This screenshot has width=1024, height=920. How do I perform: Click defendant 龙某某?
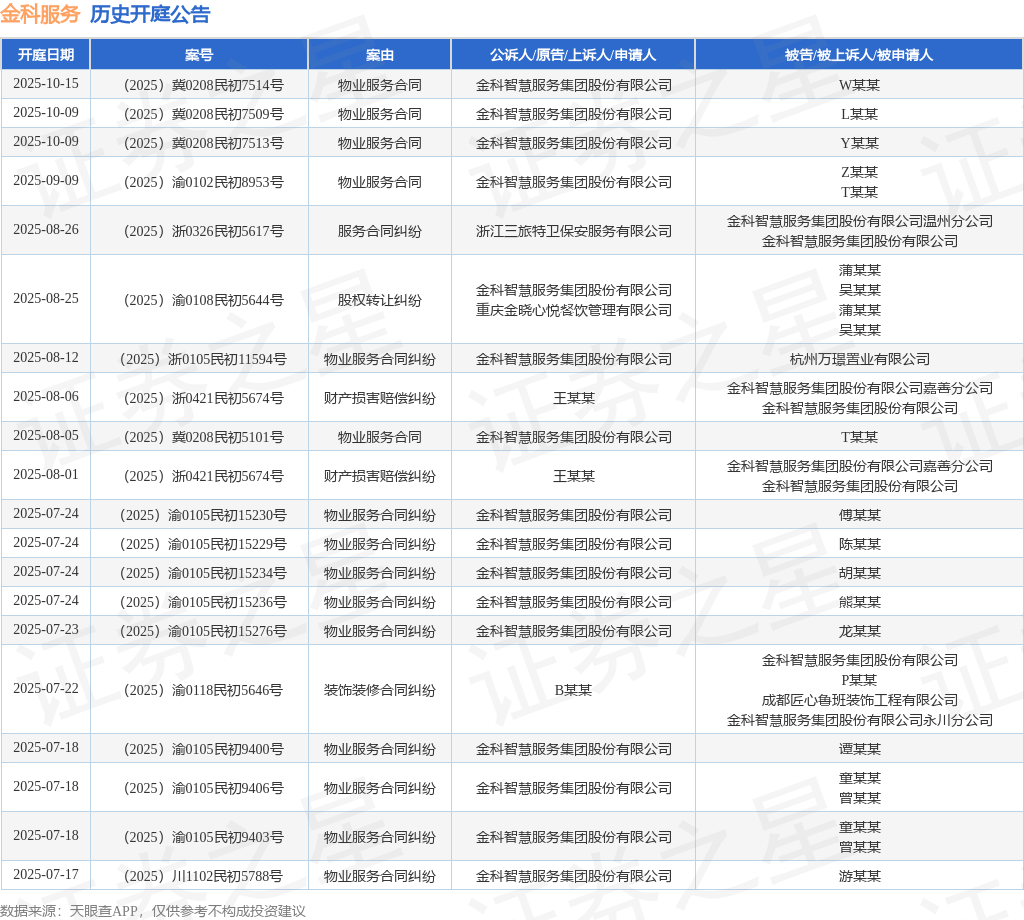[859, 631]
